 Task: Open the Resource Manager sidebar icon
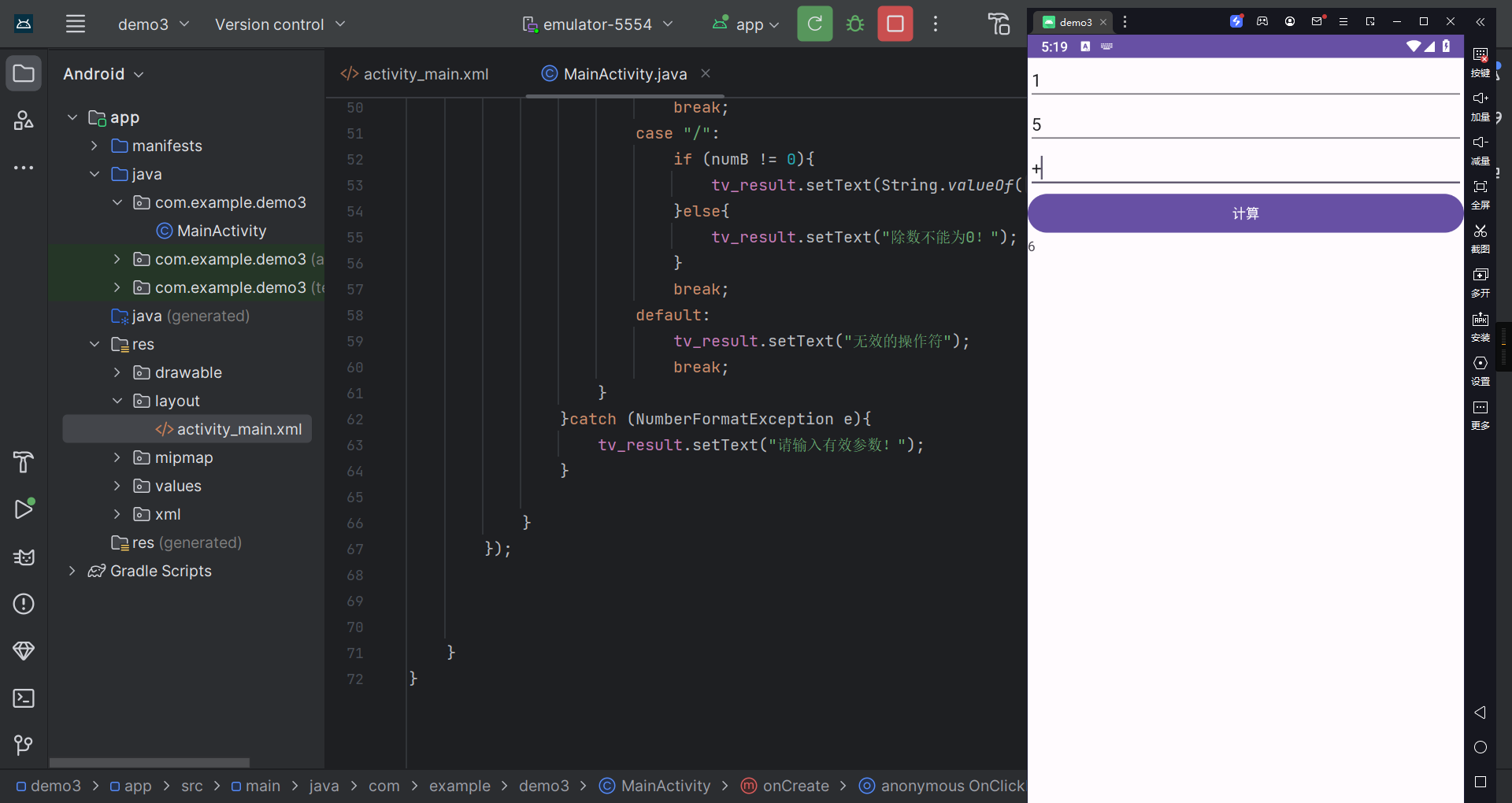pos(24,120)
